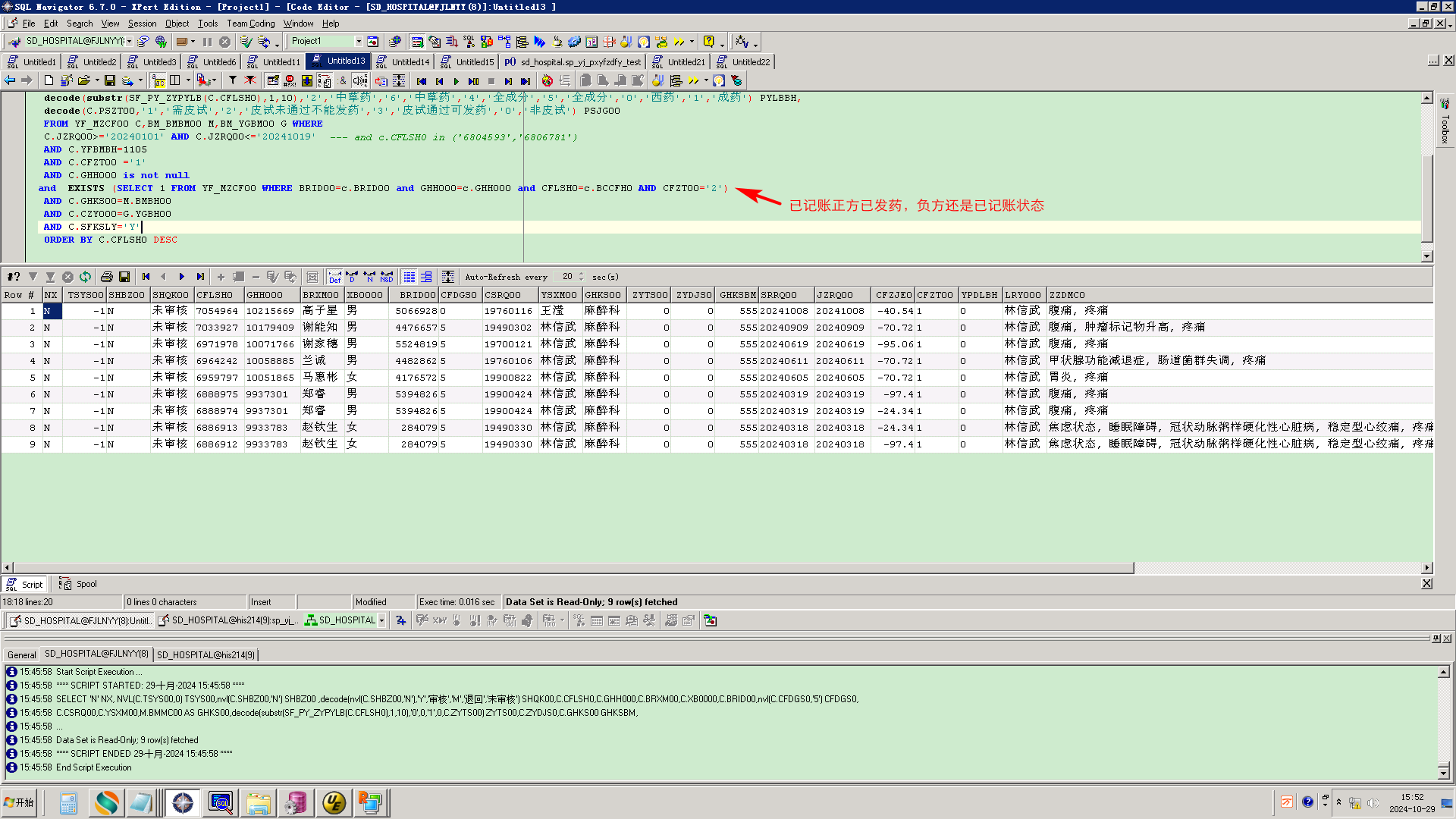Refresh the result data grid
1456x819 pixels.
85,277
